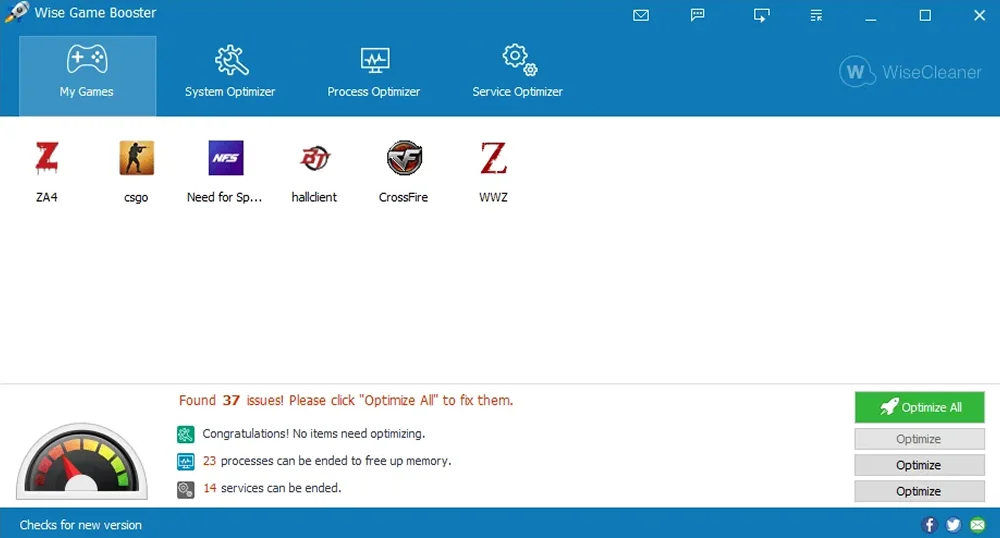This screenshot has height=538, width=1000.
Task: Click the mail envelope icon in title bar
Action: (x=641, y=15)
